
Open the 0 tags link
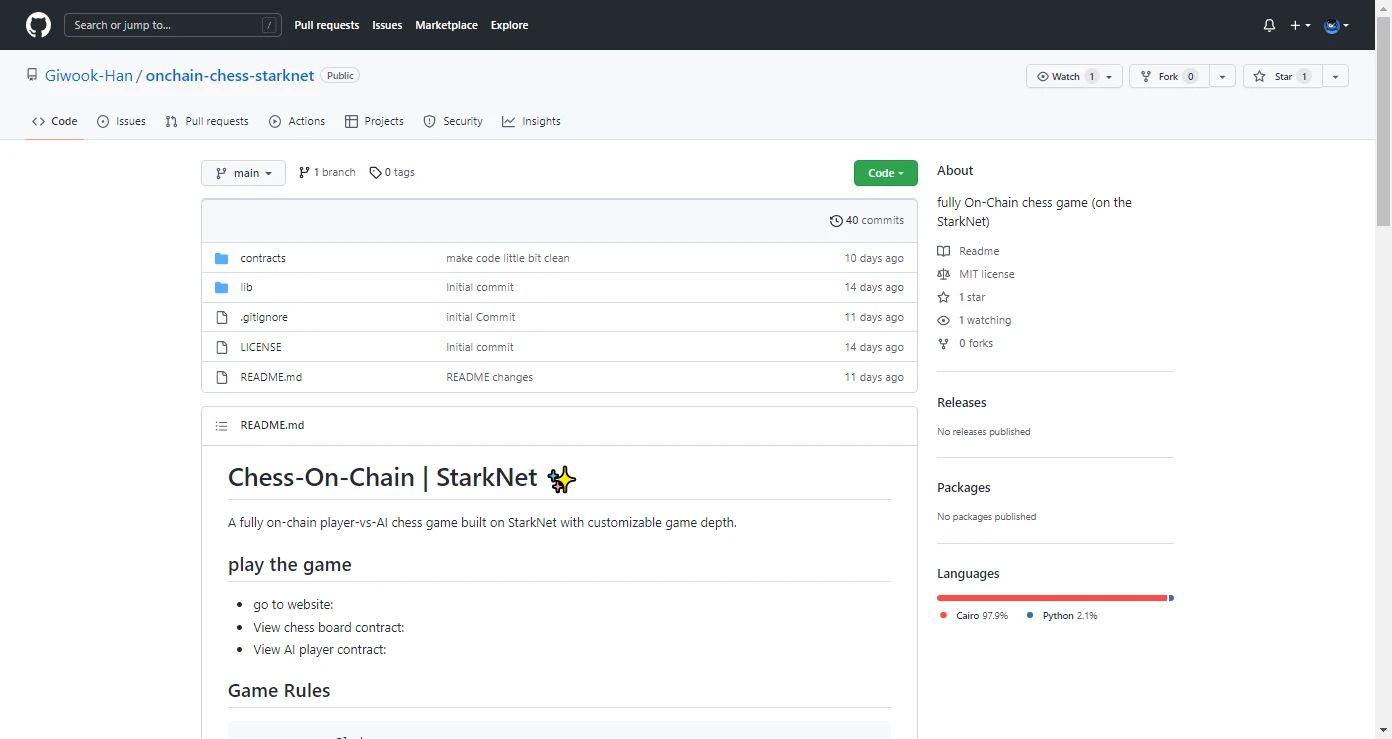(392, 173)
